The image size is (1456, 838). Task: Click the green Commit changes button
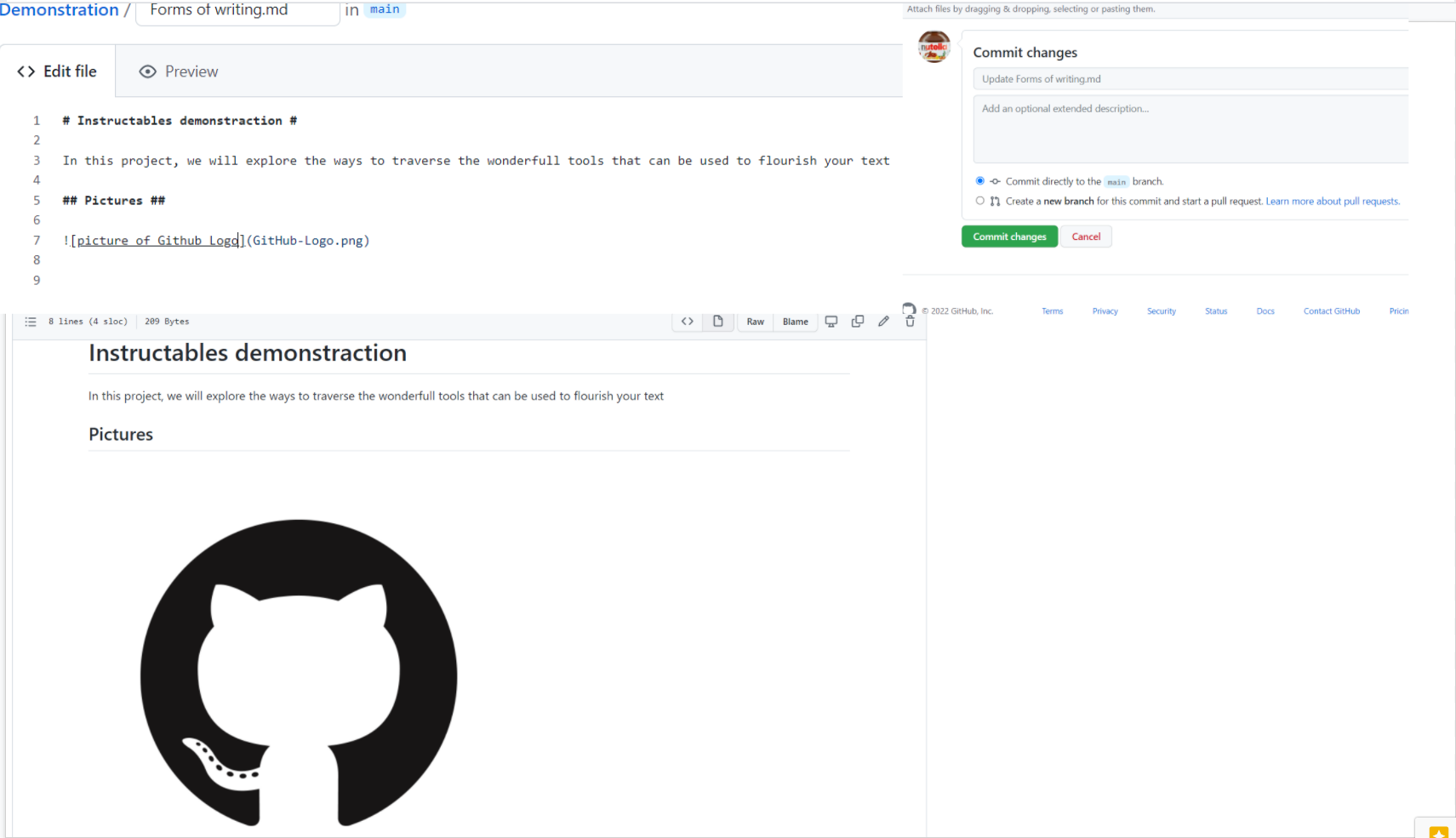(1009, 237)
